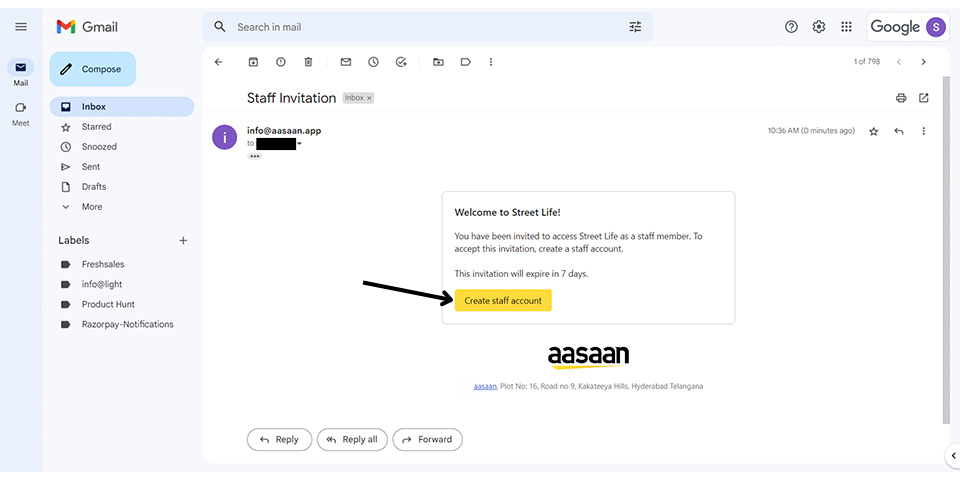Viewport: 960px width, 480px height.
Task: Apply a label with Labels icon
Action: pos(466,62)
